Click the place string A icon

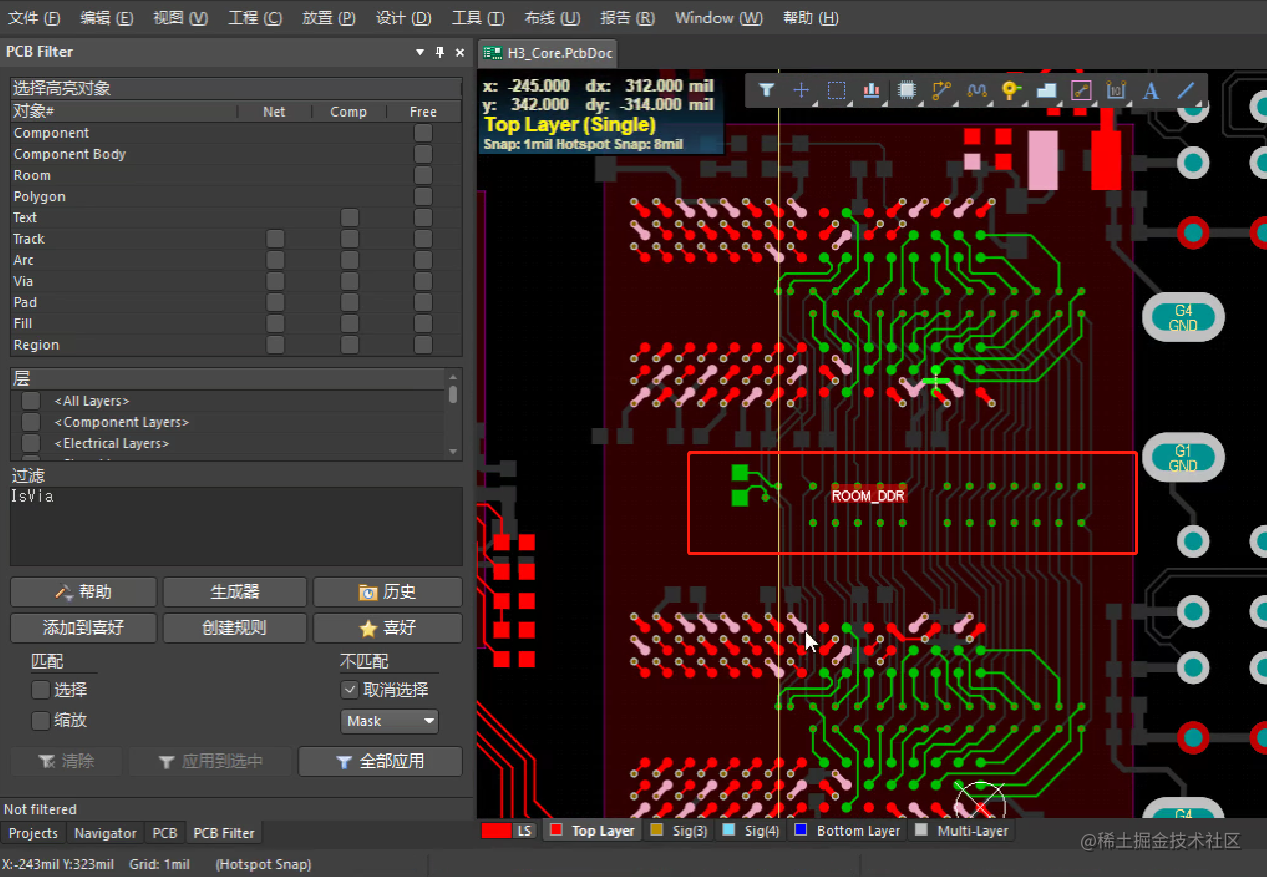[x=1150, y=90]
